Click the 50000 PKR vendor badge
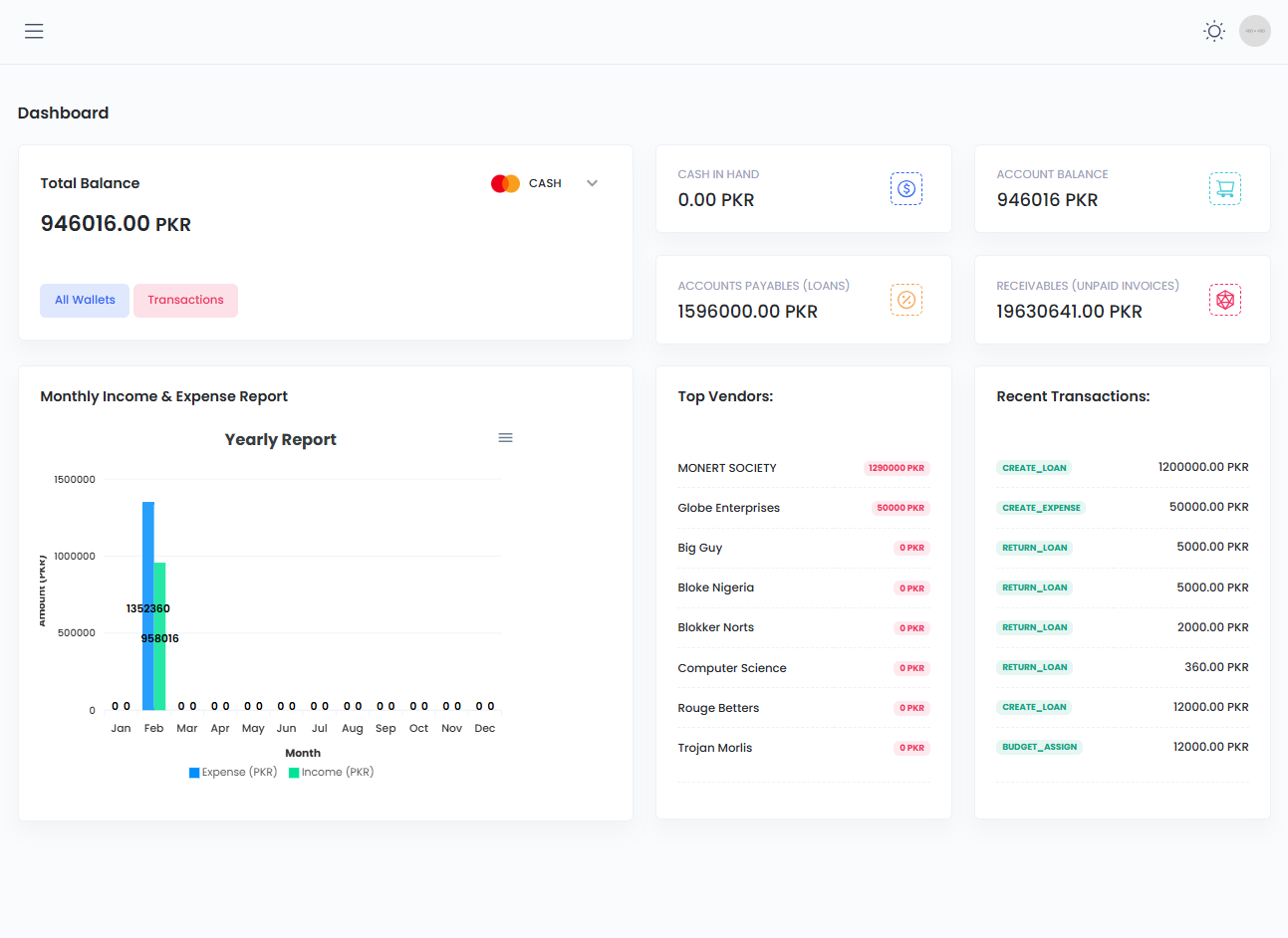 901,508
